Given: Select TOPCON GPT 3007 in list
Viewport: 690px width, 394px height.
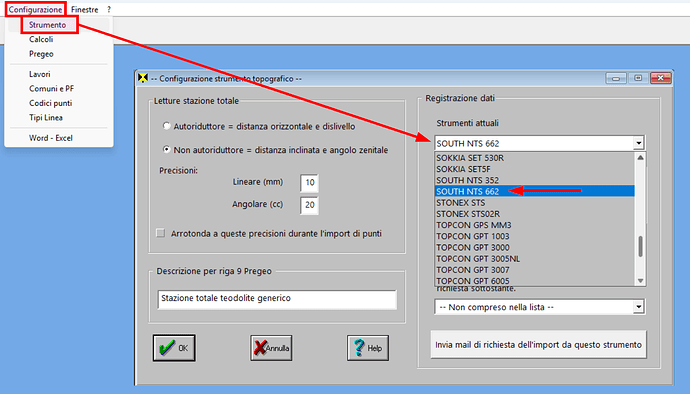Looking at the screenshot, I should pos(534,270).
